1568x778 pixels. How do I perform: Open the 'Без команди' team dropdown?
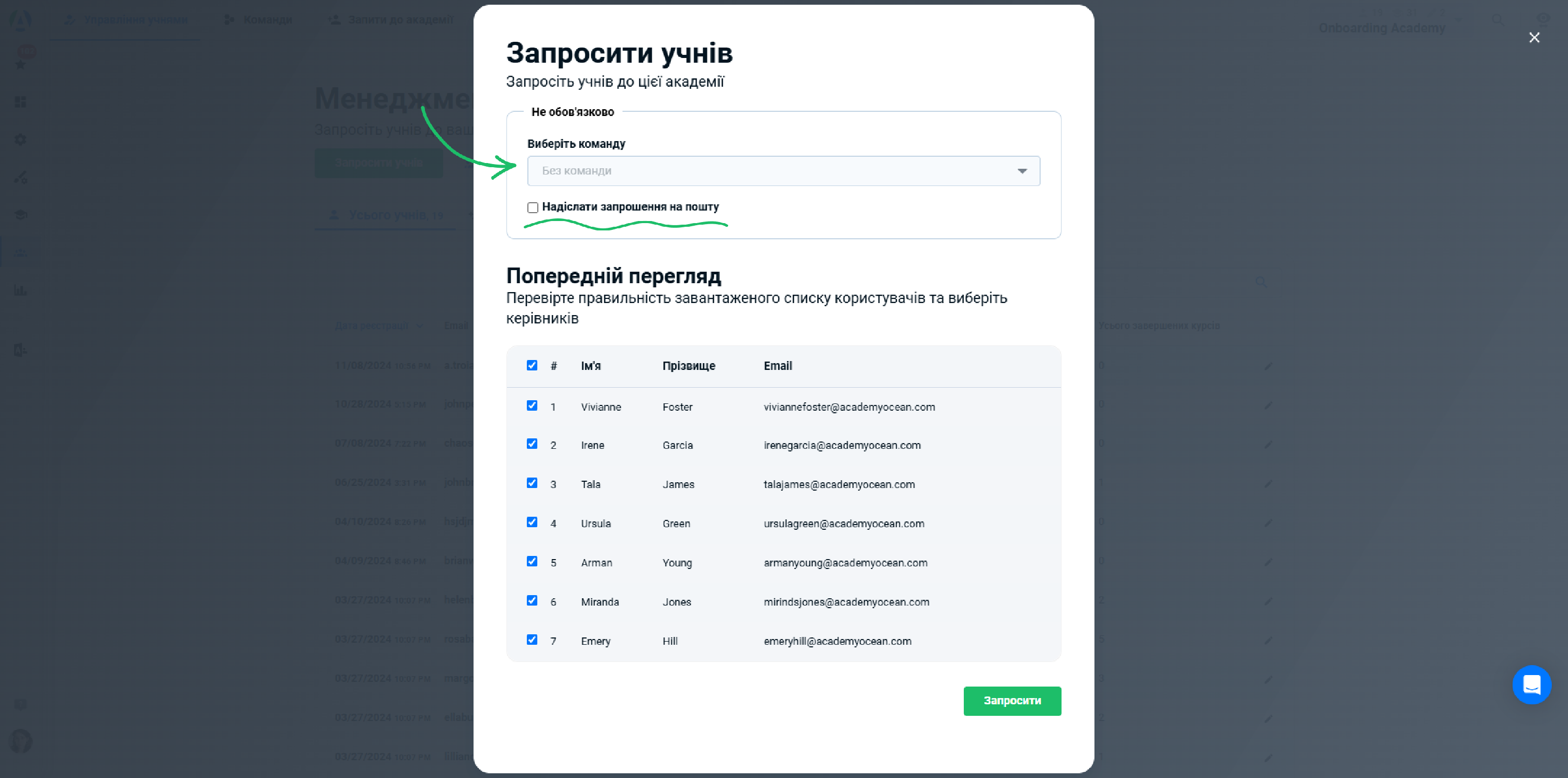[783, 171]
